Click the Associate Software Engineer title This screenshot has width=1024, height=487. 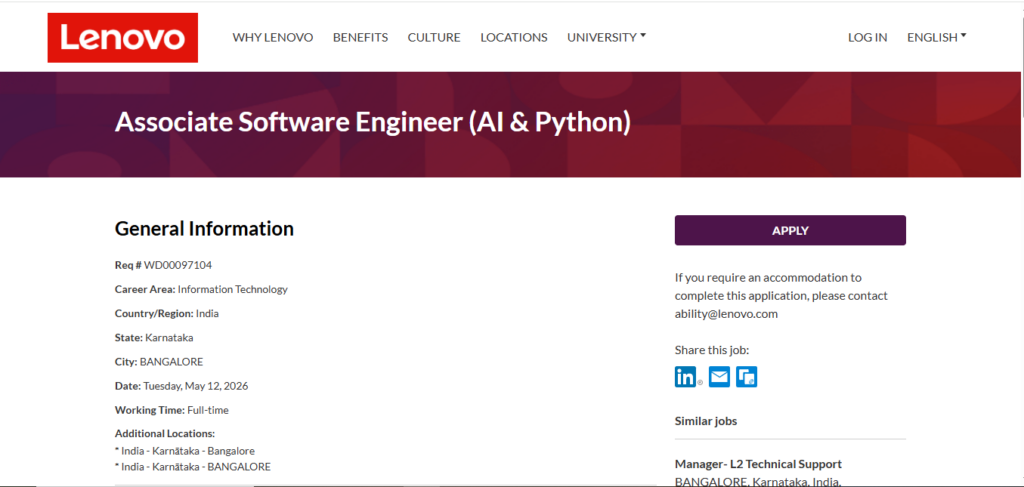coord(372,123)
